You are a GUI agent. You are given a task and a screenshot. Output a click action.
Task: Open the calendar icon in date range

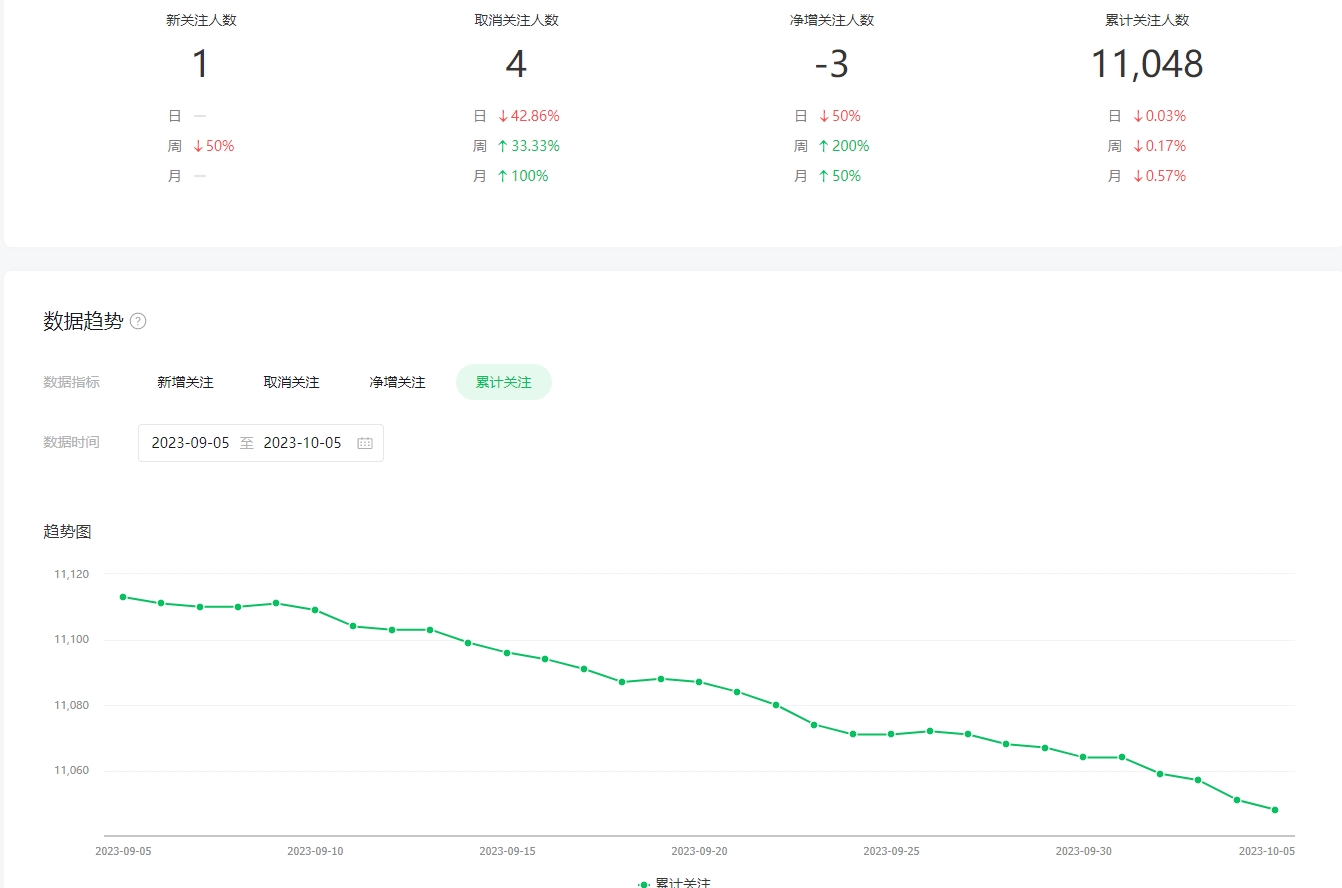coord(365,443)
